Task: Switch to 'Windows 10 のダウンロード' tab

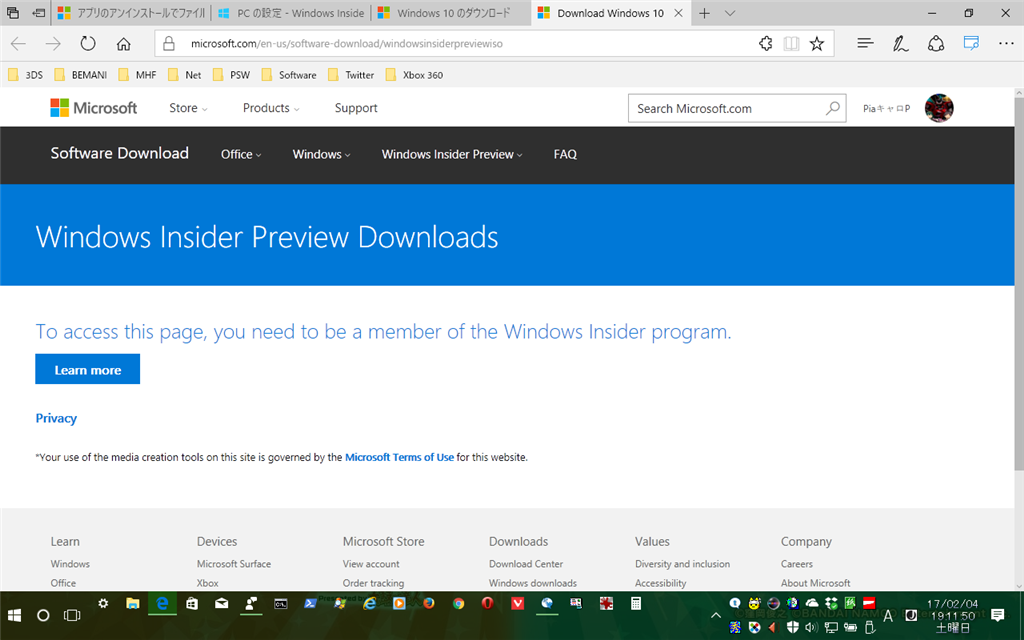Action: click(451, 13)
